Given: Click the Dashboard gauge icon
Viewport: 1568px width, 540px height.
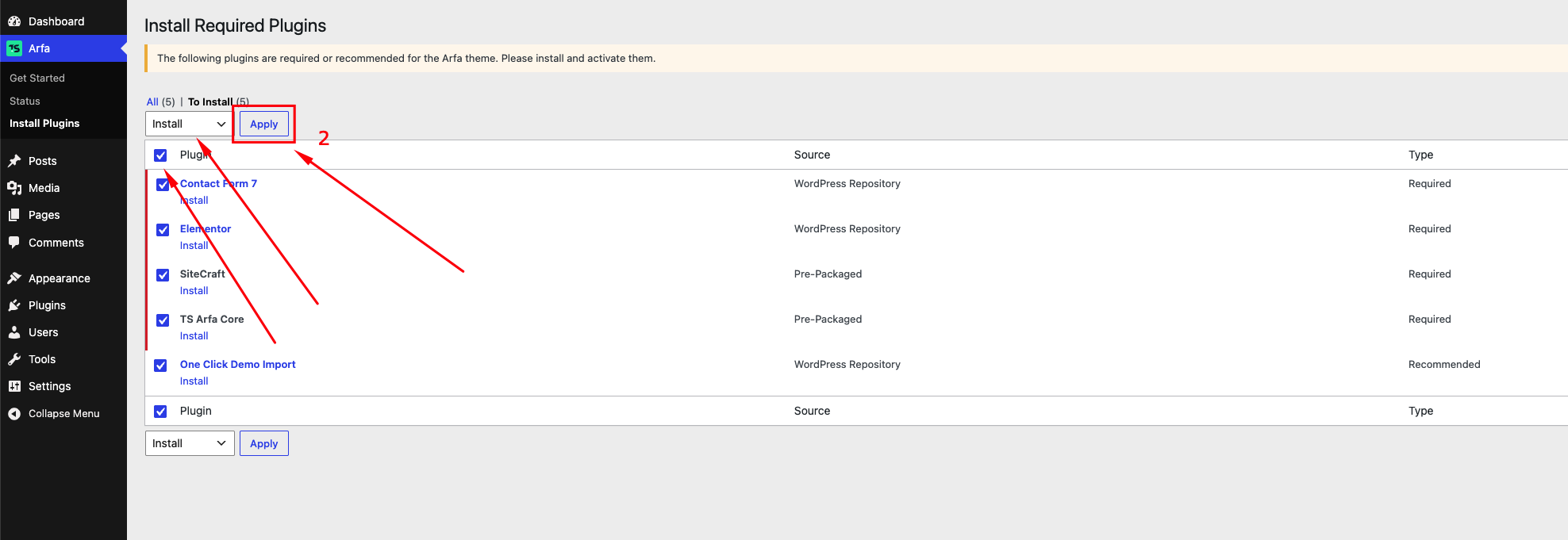Looking at the screenshot, I should [x=14, y=21].
